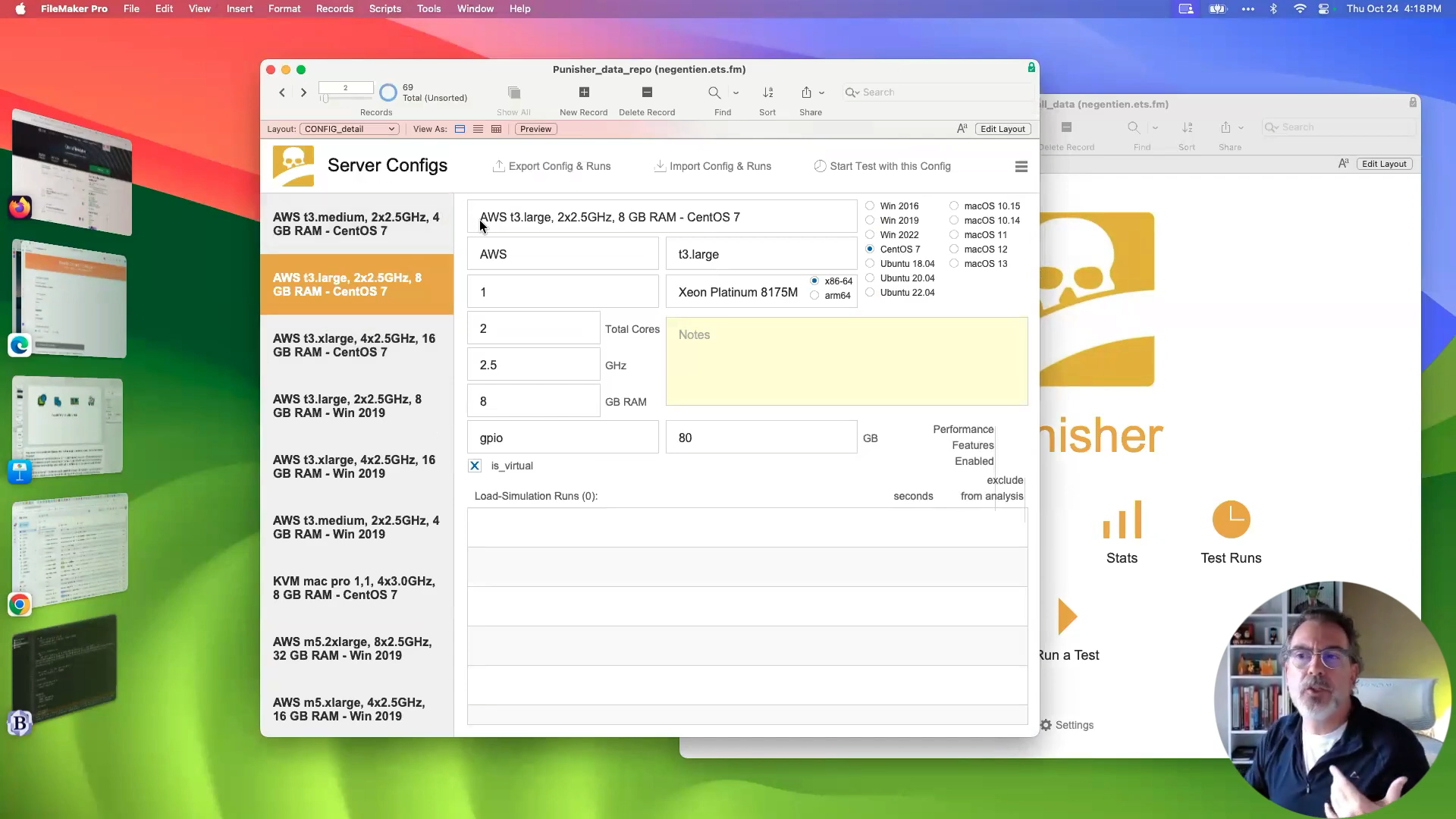Select the macOS 13 radio button
The width and height of the screenshot is (1456, 819).
(x=954, y=263)
